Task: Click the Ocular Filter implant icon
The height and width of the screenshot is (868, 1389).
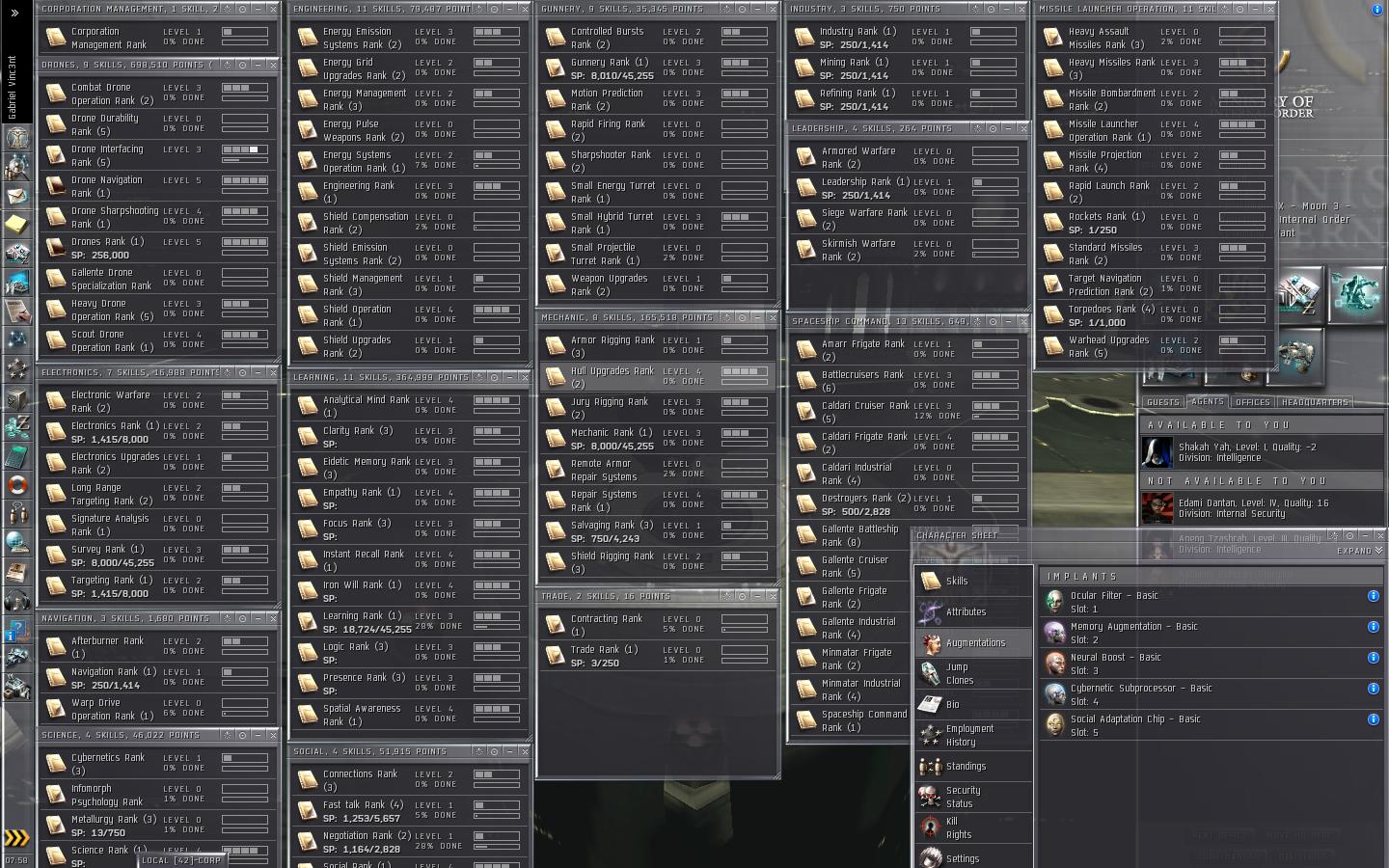Action: coord(1055,602)
